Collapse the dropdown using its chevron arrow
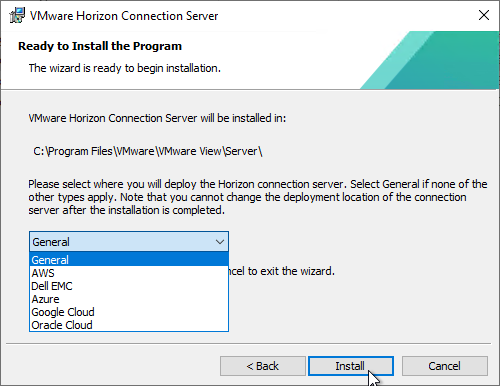The image size is (500, 386). (x=220, y=242)
